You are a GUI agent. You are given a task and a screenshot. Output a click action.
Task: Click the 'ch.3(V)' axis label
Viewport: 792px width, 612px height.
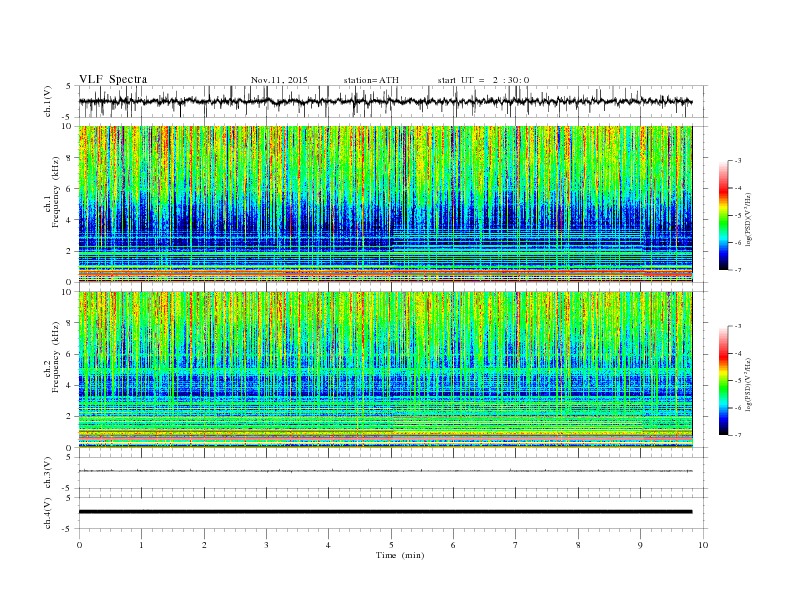(x=48, y=473)
